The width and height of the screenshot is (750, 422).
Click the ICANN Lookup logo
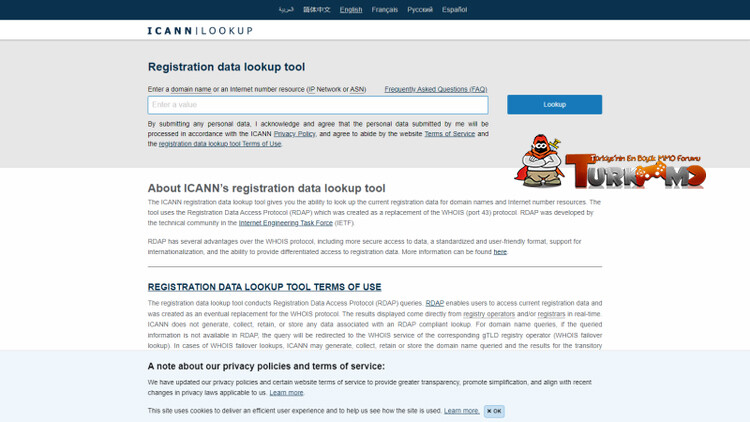pos(200,31)
